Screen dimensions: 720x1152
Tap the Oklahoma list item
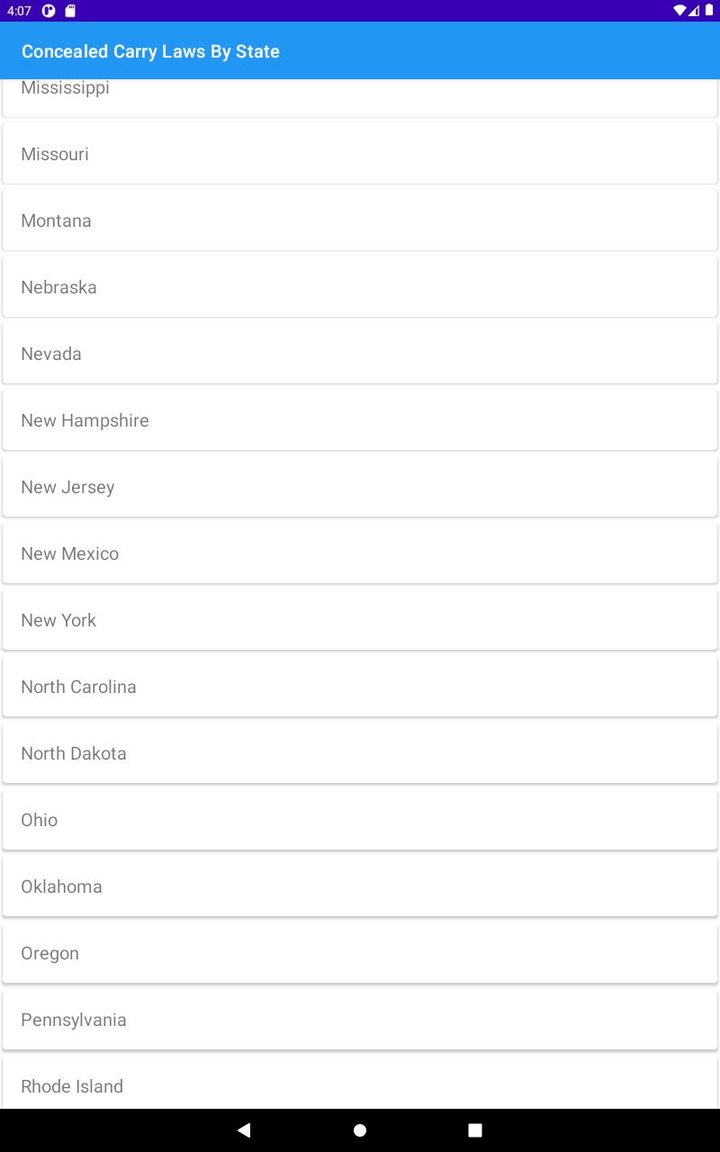(360, 886)
